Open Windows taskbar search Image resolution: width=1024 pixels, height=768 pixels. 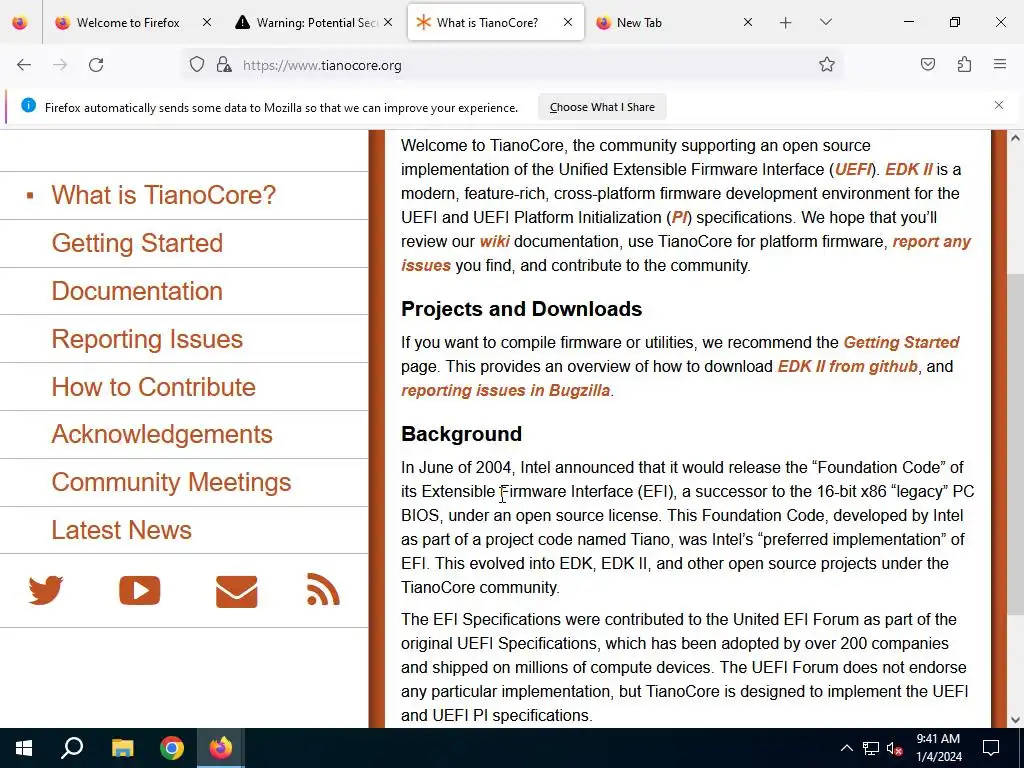click(x=72, y=748)
